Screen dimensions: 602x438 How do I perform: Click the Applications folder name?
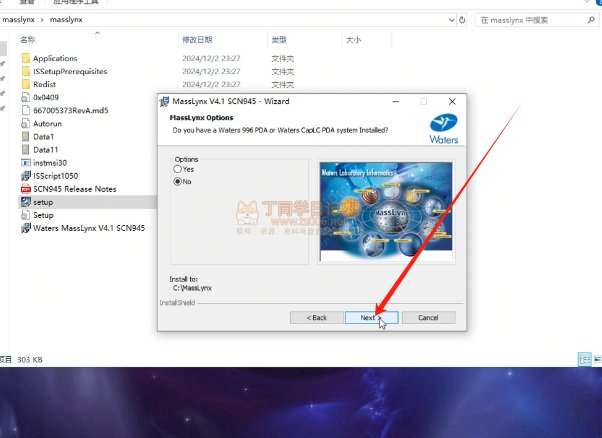pos(55,58)
